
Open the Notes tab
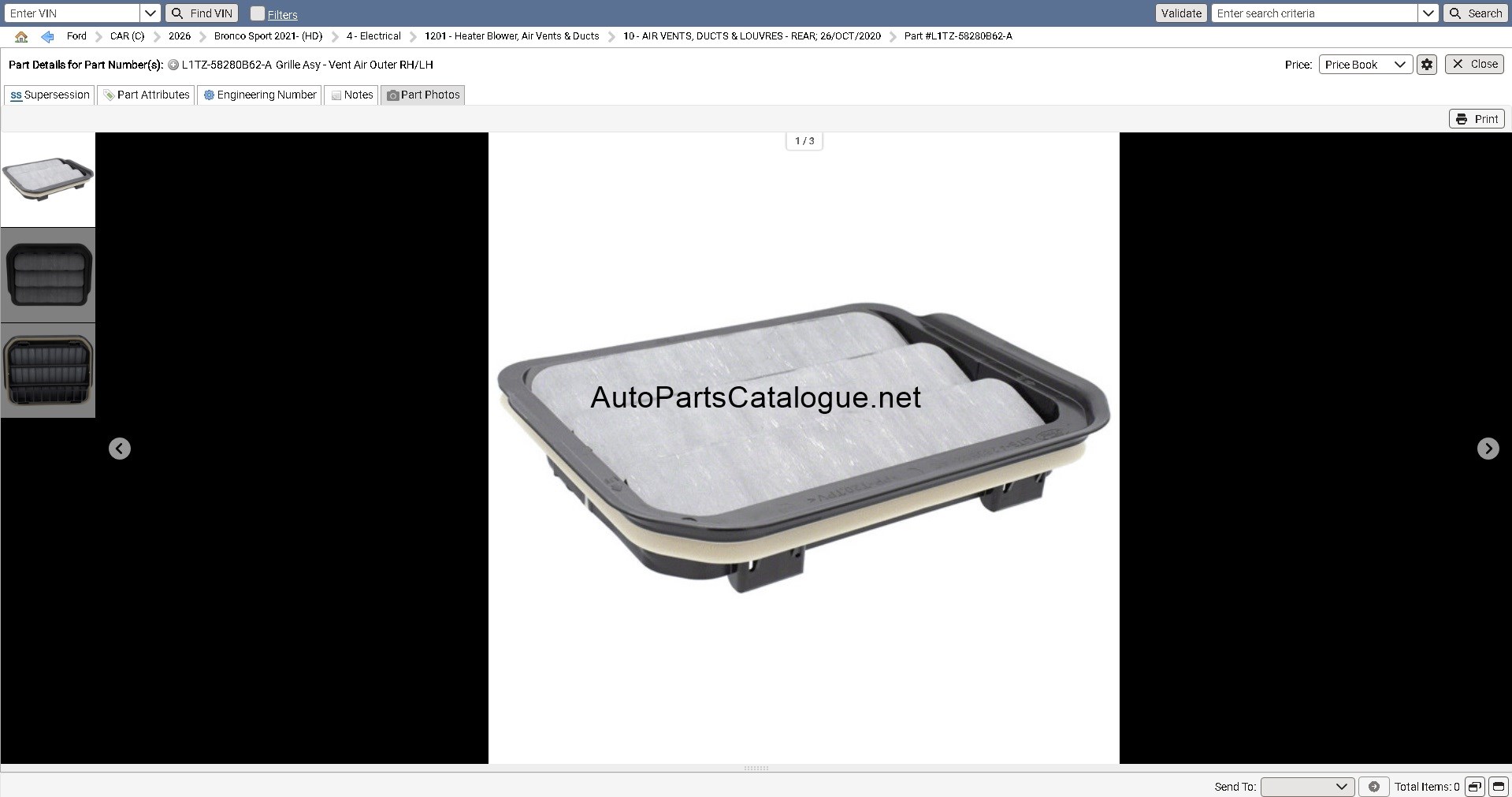[x=351, y=95]
